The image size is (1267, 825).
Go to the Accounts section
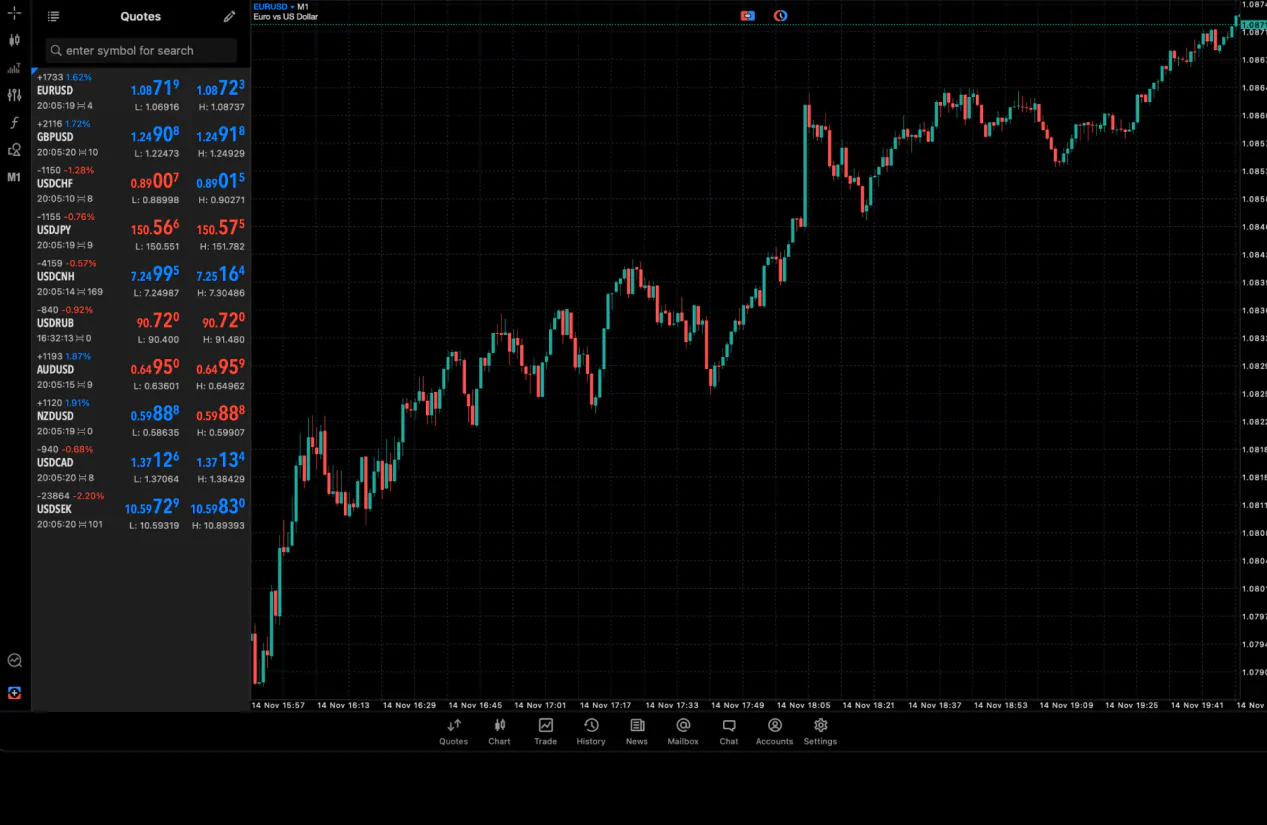(x=774, y=731)
